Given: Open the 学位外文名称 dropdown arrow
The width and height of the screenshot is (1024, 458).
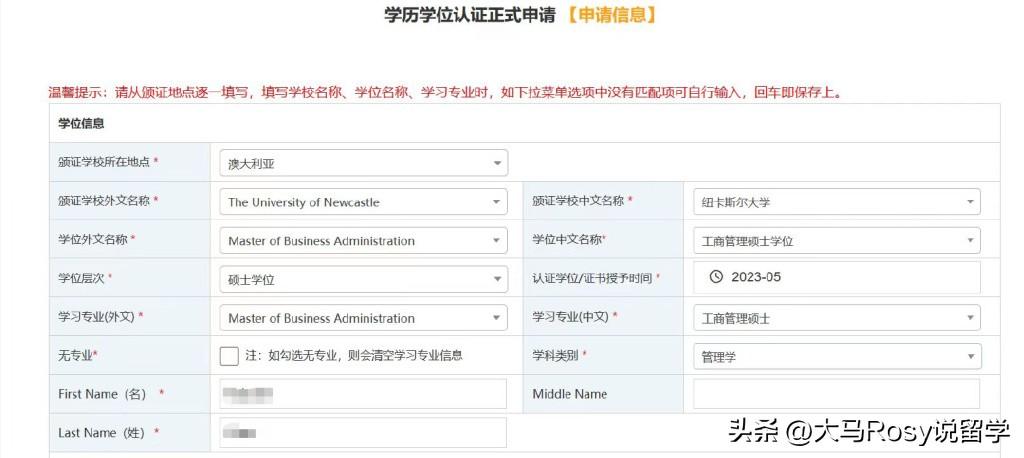Looking at the screenshot, I should pos(497,241).
